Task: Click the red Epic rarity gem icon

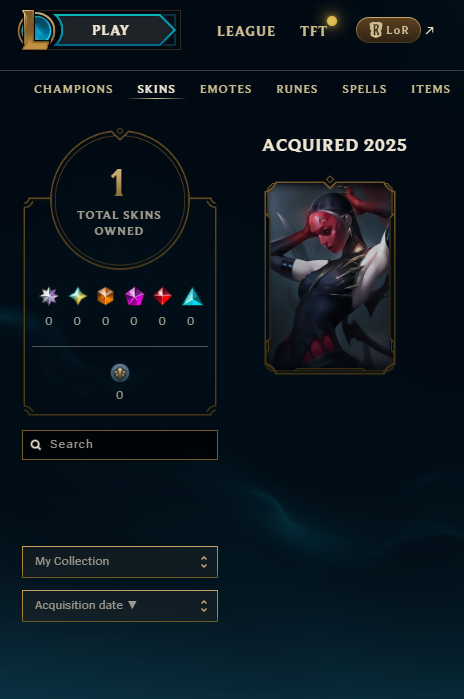Action: pos(162,296)
